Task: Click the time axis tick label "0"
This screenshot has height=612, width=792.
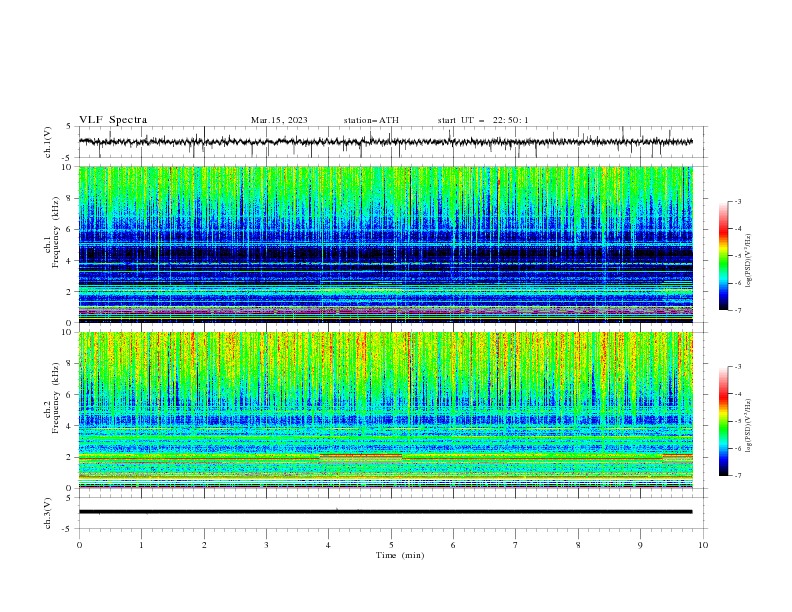Action: pos(79,545)
